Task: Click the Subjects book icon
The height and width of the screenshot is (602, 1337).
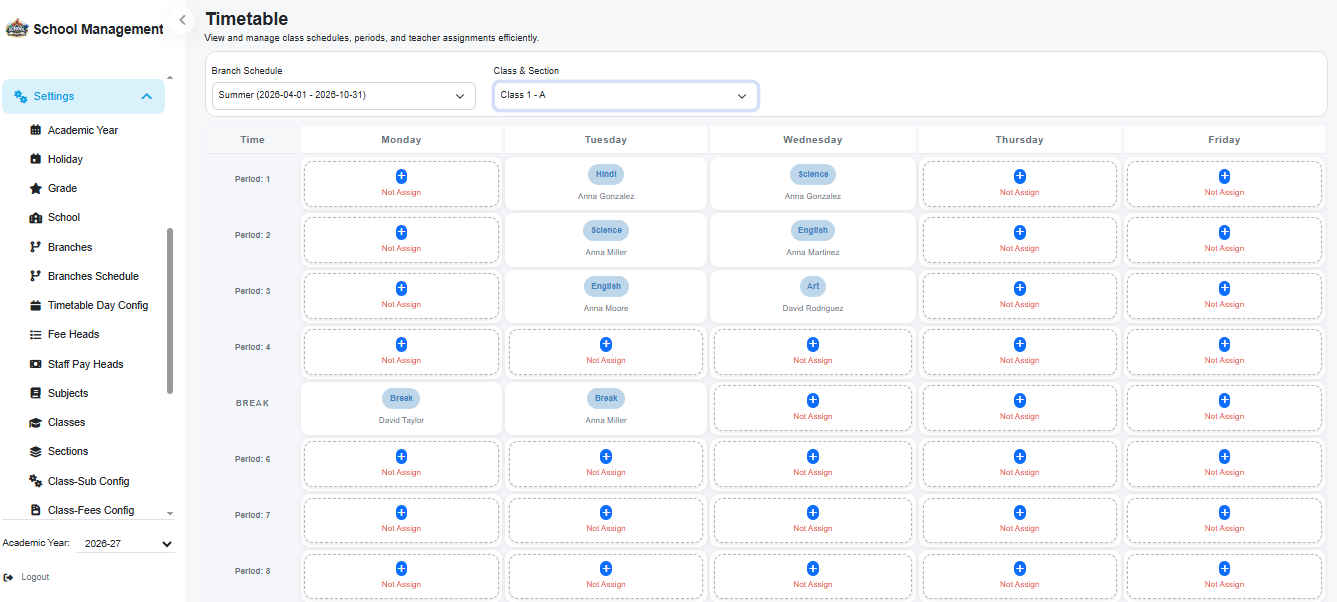Action: 36,393
